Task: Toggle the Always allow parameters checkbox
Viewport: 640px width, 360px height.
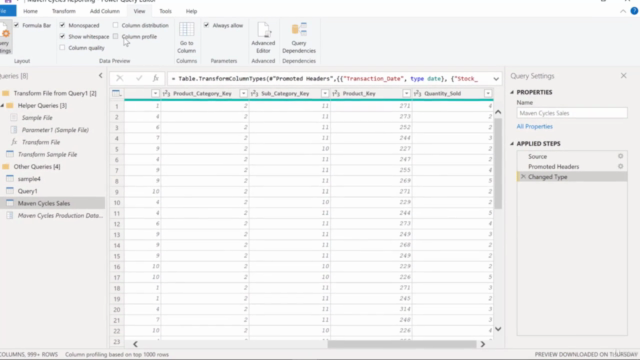Action: (207, 25)
